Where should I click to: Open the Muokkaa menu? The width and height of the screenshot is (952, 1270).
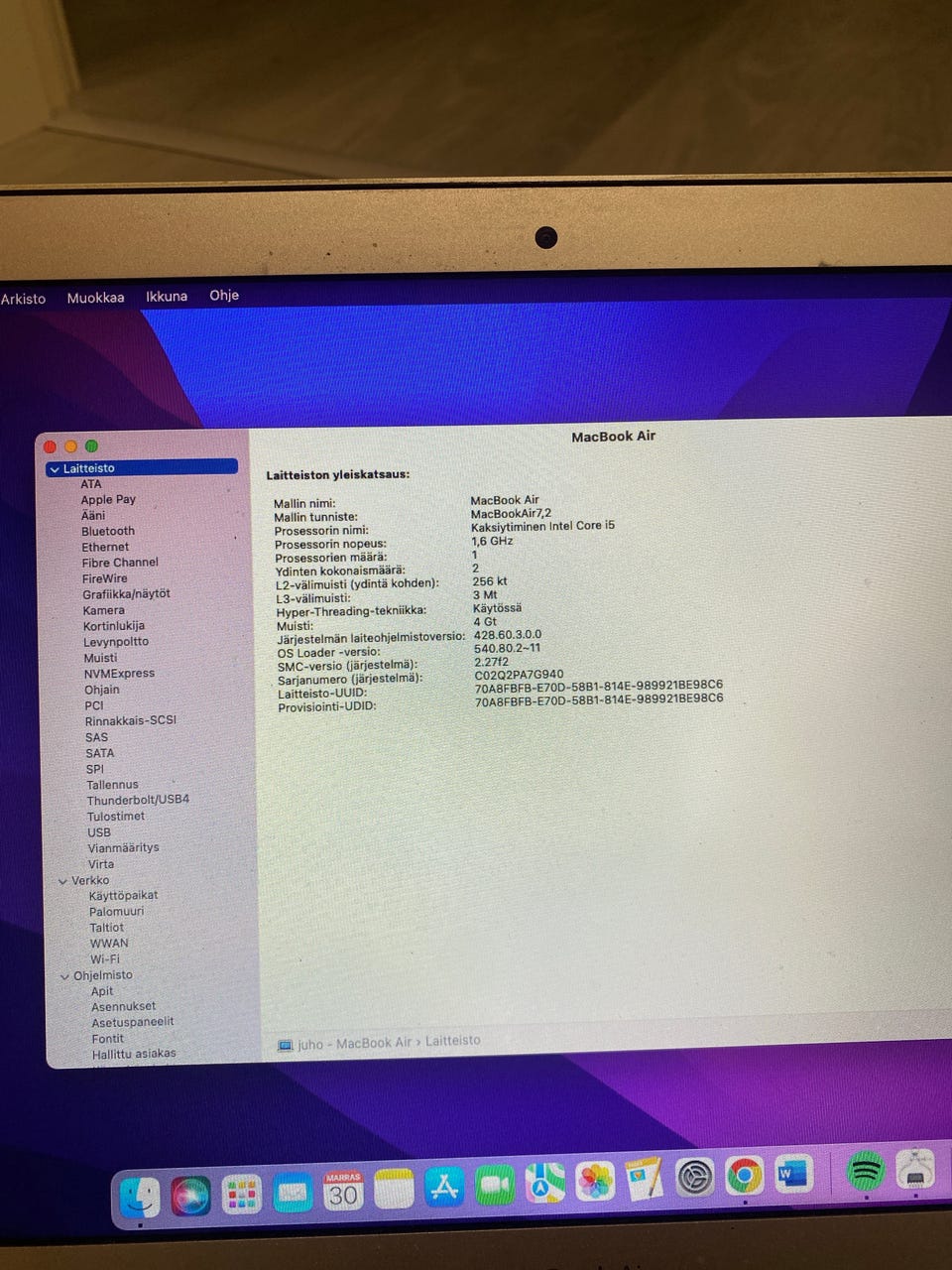click(x=95, y=298)
